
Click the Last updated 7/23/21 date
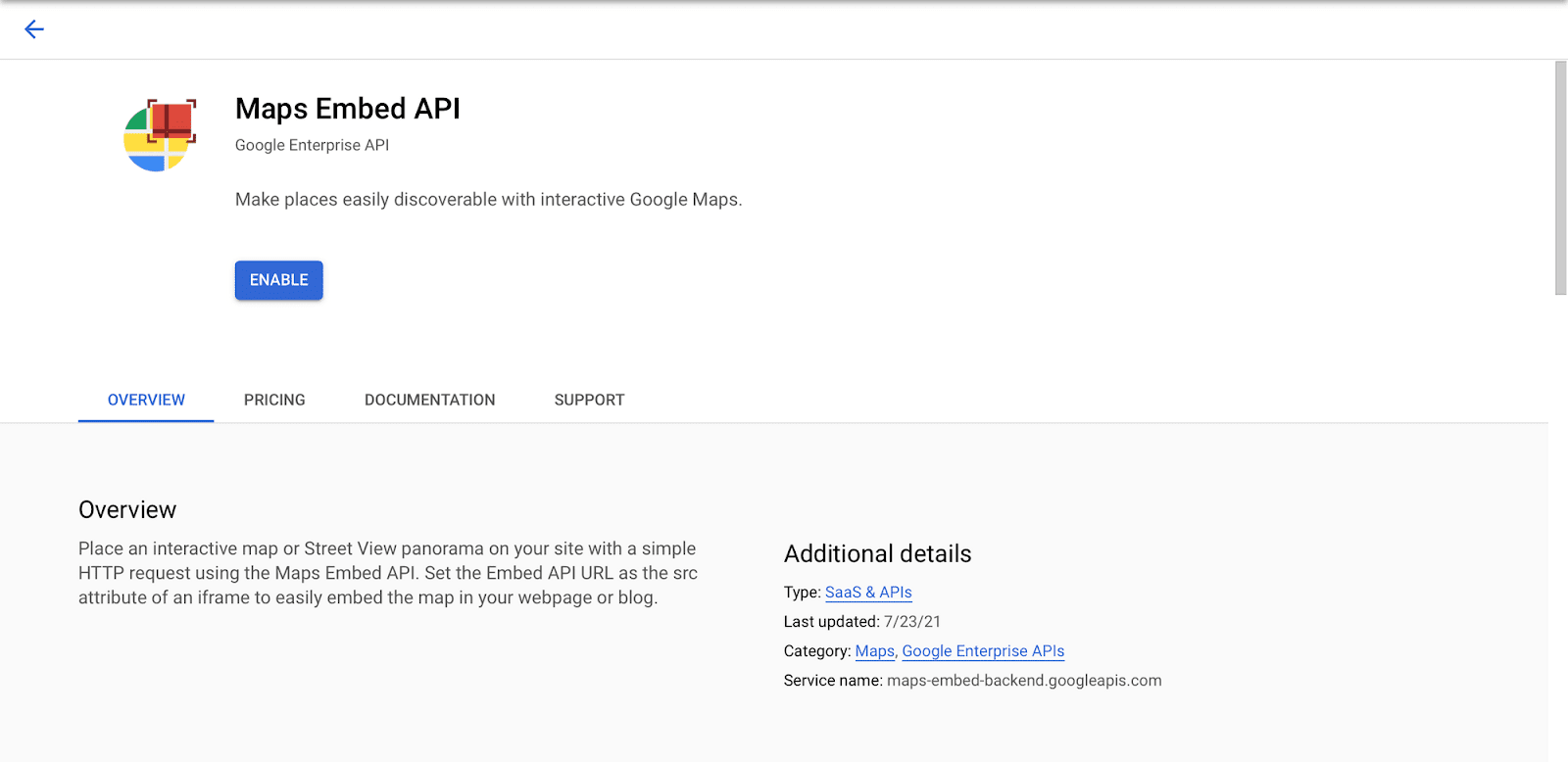[x=911, y=622]
